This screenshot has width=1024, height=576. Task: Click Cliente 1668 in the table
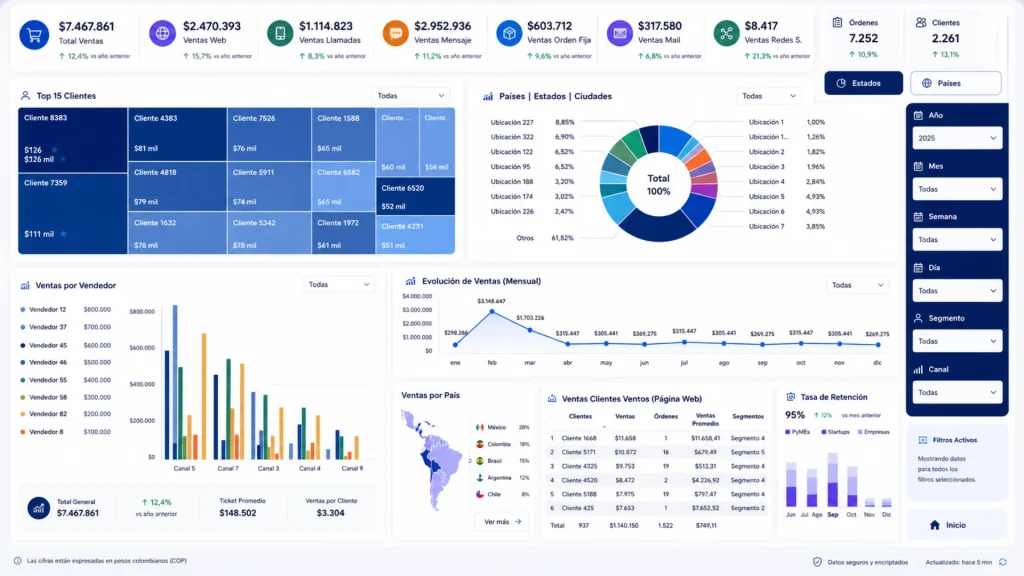click(579, 438)
